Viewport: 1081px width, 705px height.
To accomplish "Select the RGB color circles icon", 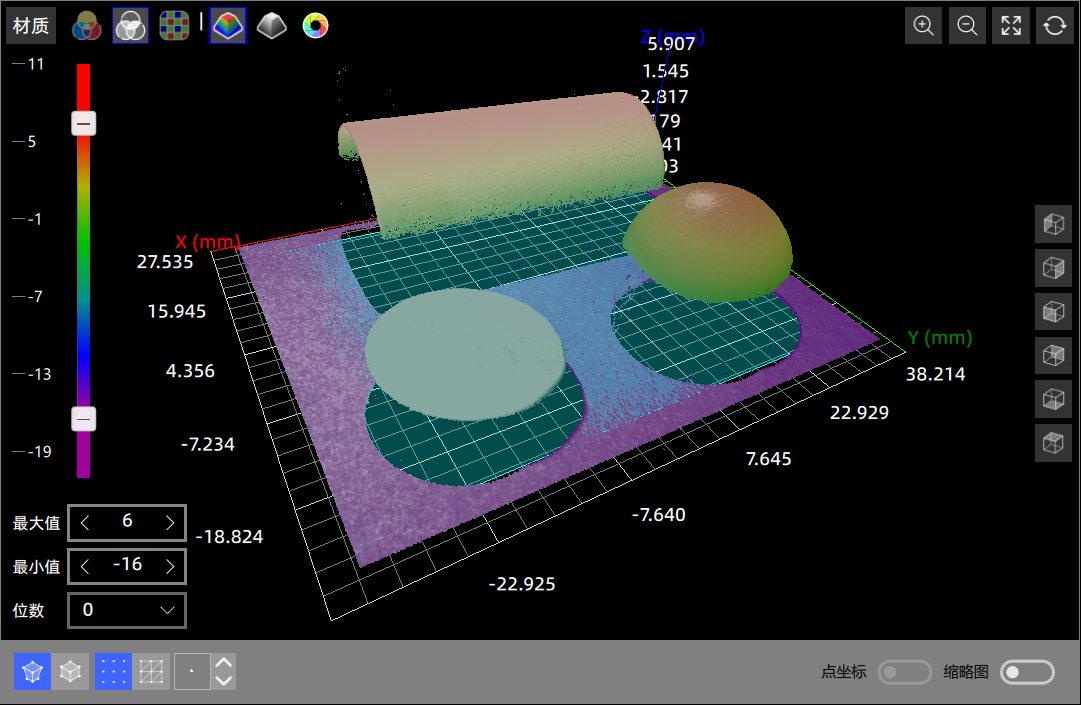I will tap(86, 26).
